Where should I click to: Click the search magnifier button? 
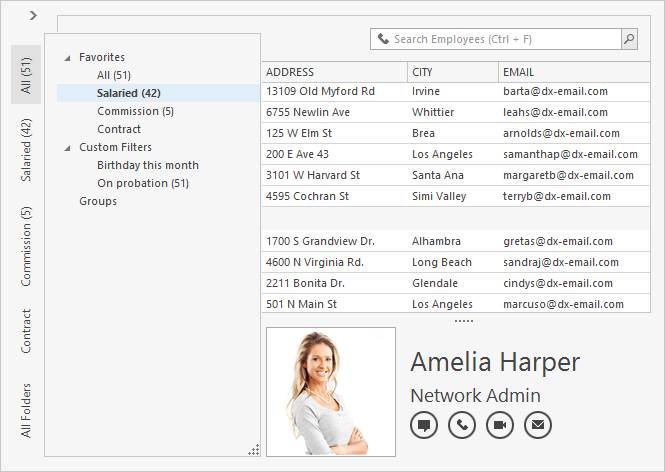[x=629, y=39]
